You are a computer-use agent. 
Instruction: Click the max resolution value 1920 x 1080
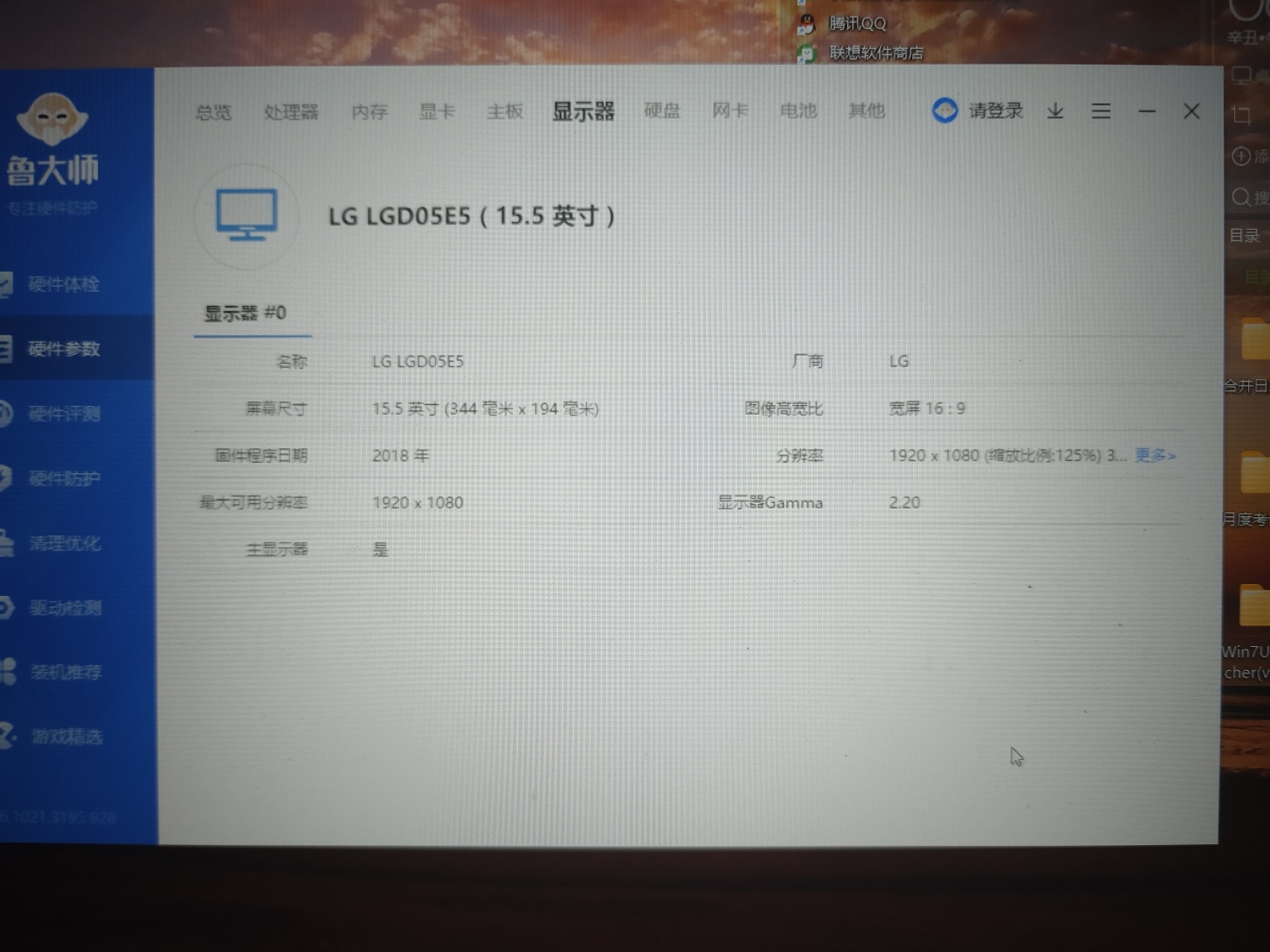tap(417, 502)
